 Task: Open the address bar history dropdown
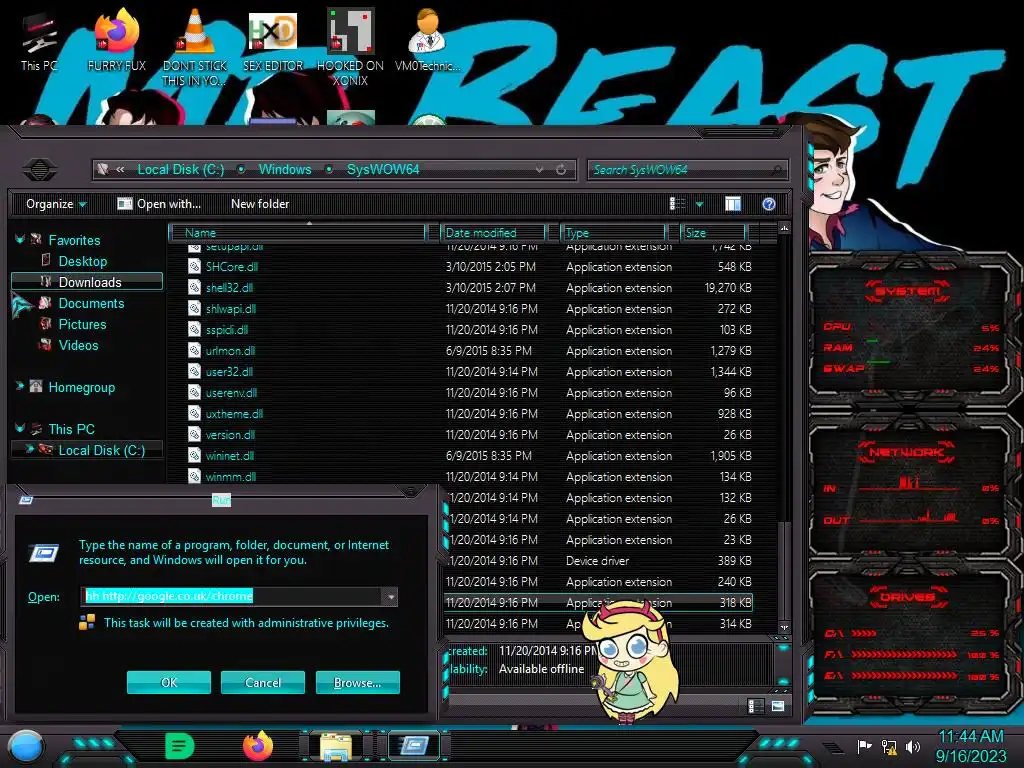point(539,170)
